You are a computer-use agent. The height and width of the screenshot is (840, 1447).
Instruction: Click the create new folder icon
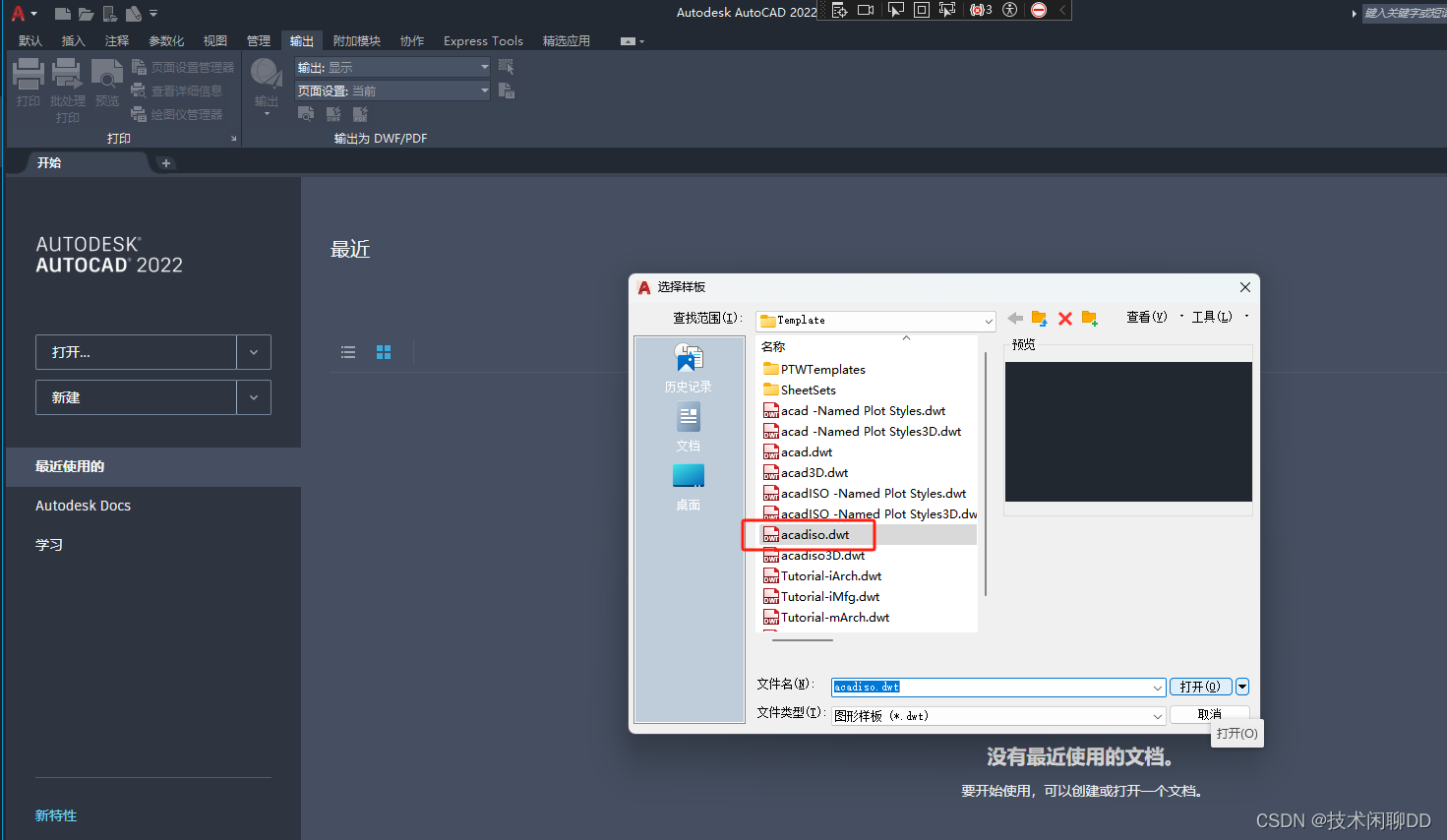click(x=1090, y=318)
